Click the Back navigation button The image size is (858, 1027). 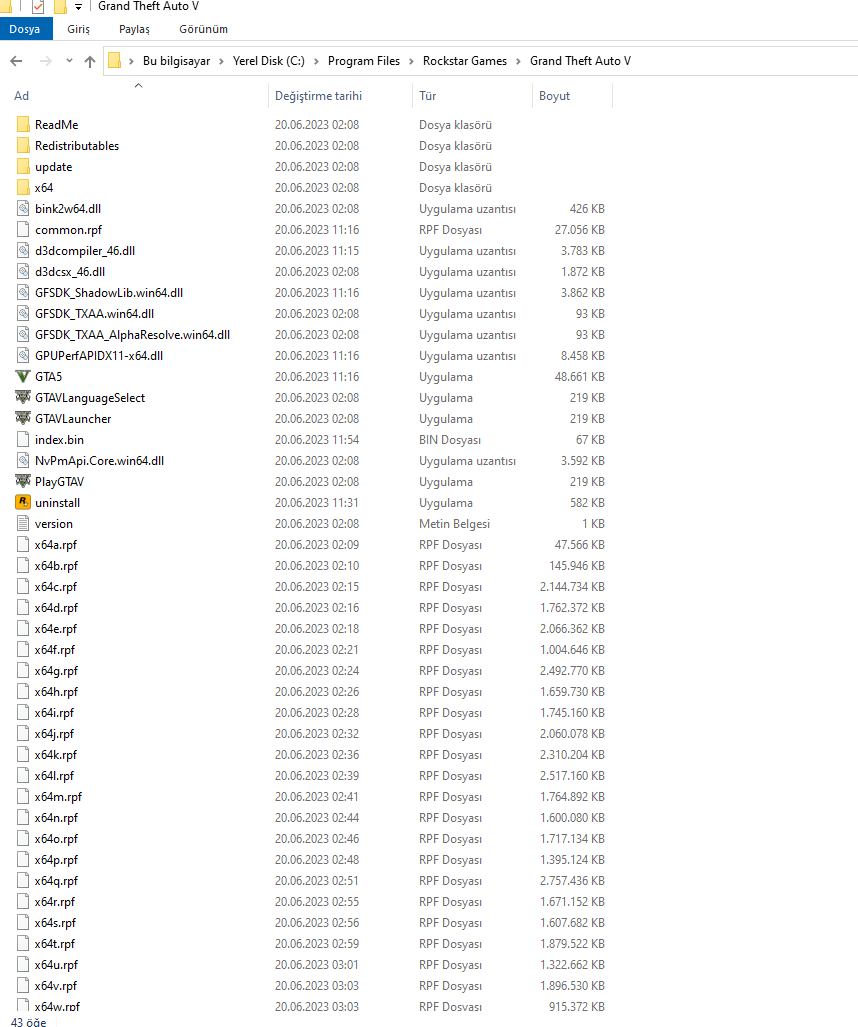pos(17,61)
